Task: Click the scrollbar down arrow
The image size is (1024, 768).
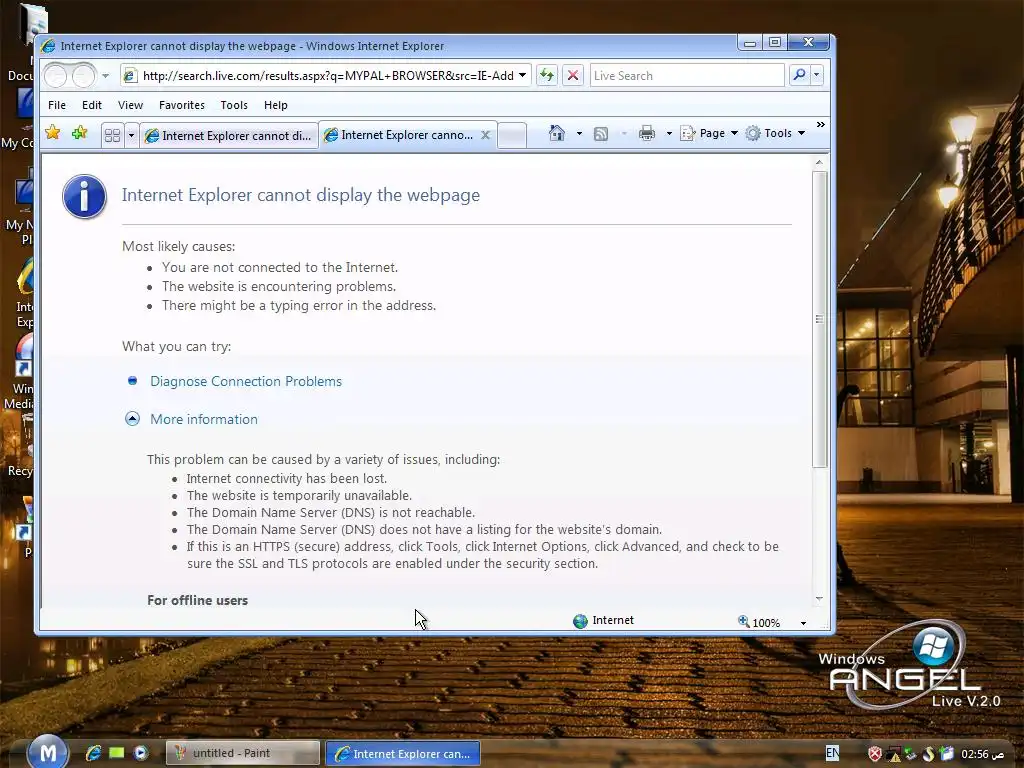Action: 820,599
